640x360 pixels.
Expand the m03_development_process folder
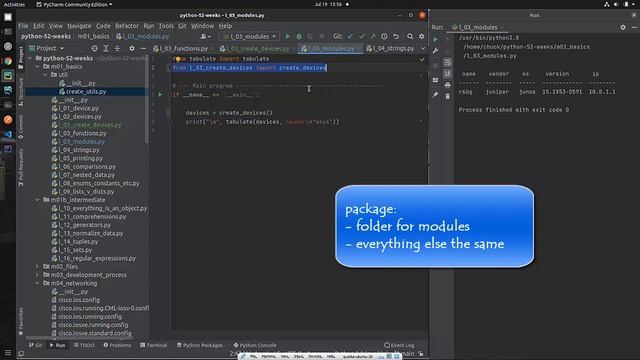pyautogui.click(x=38, y=275)
